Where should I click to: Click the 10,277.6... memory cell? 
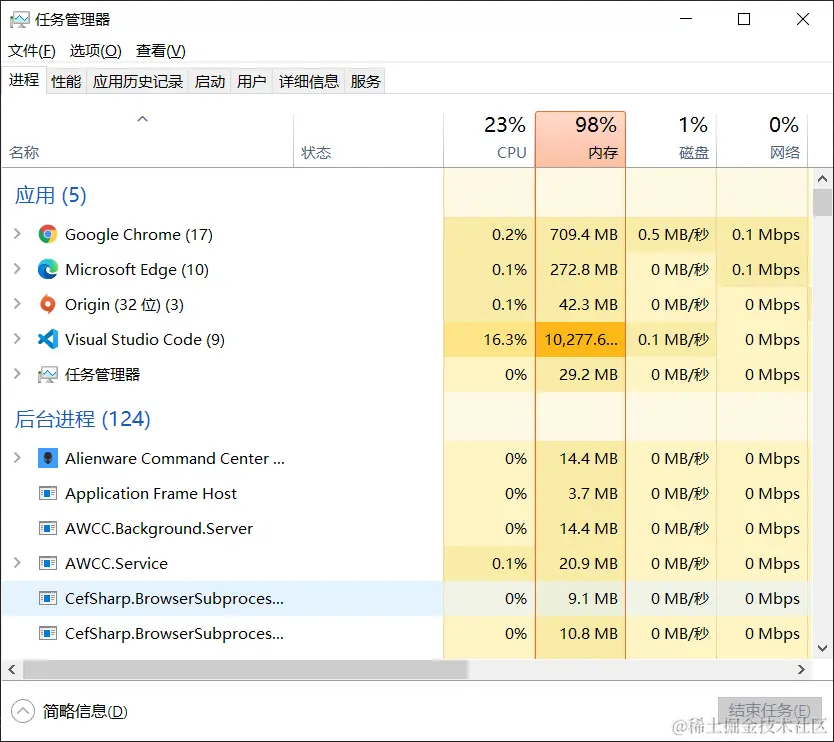(580, 339)
